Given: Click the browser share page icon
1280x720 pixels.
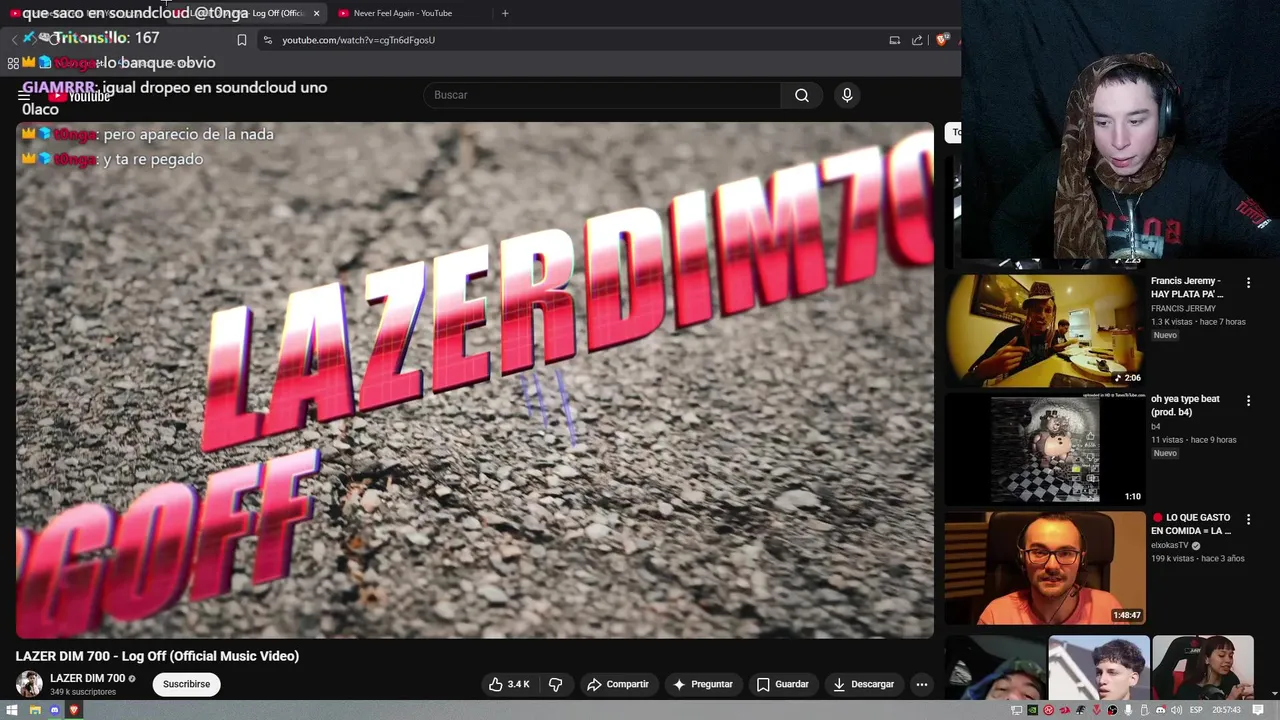Looking at the screenshot, I should pyautogui.click(x=917, y=40).
